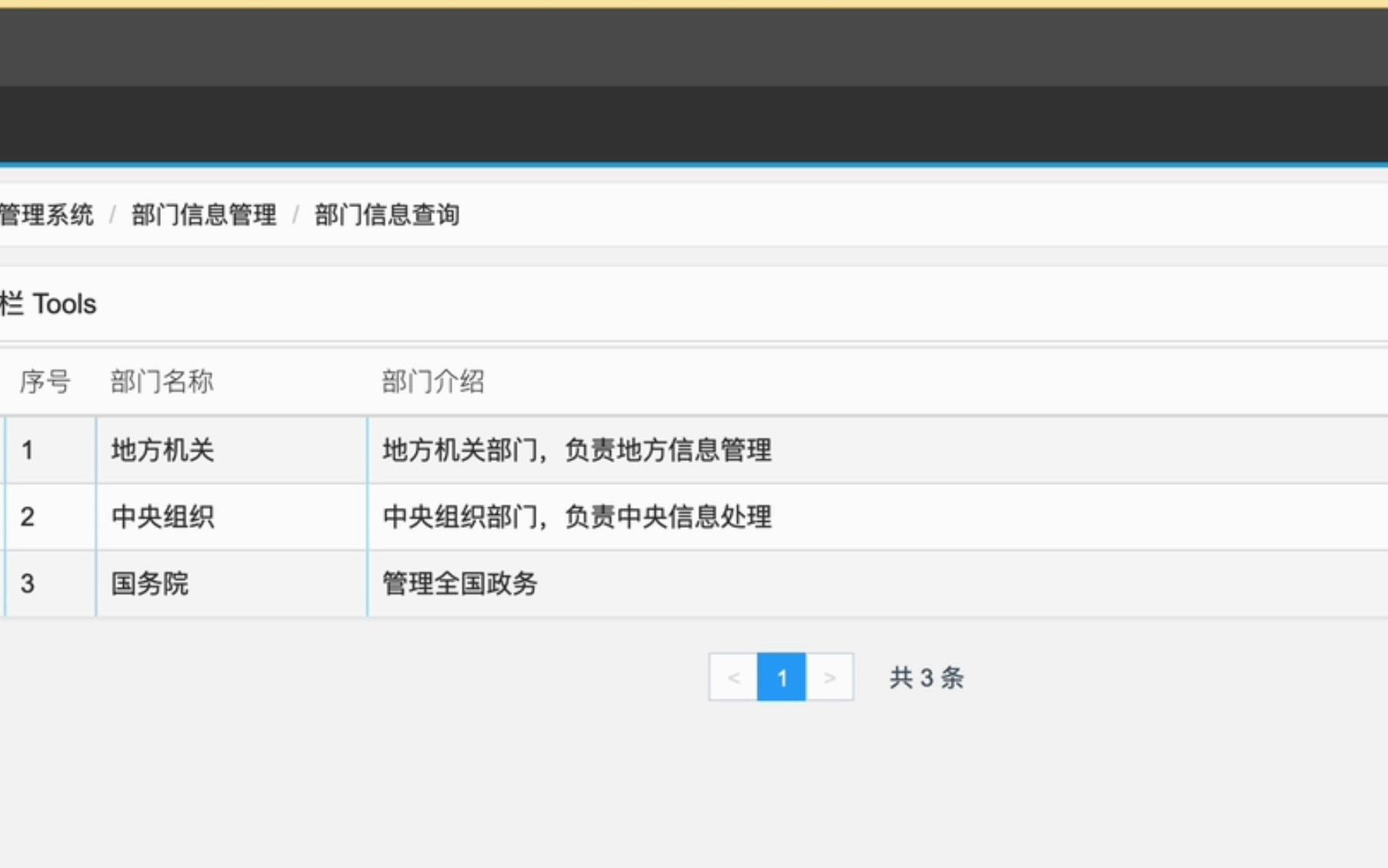Click the 中央组织部门 introduction text
This screenshot has width=1388, height=868.
(x=577, y=517)
